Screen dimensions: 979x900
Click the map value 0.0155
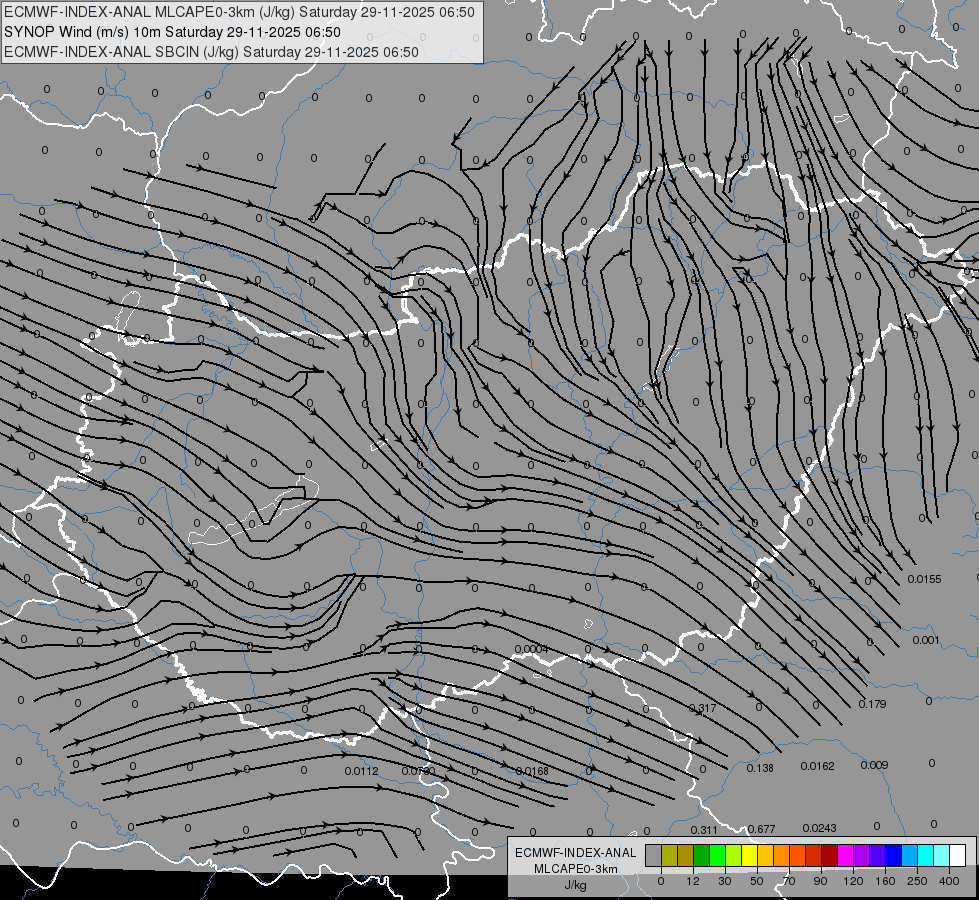click(924, 579)
